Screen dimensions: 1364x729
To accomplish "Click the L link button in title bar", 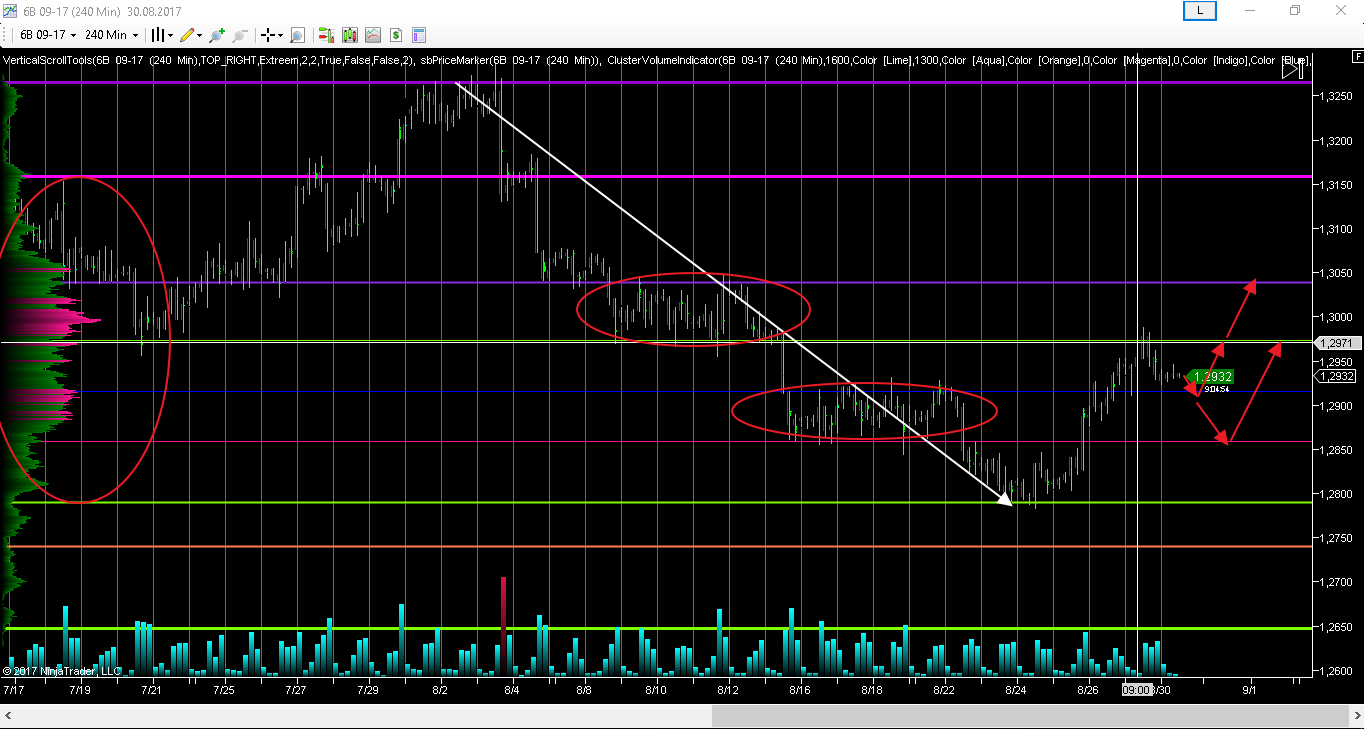I will coord(1199,10).
